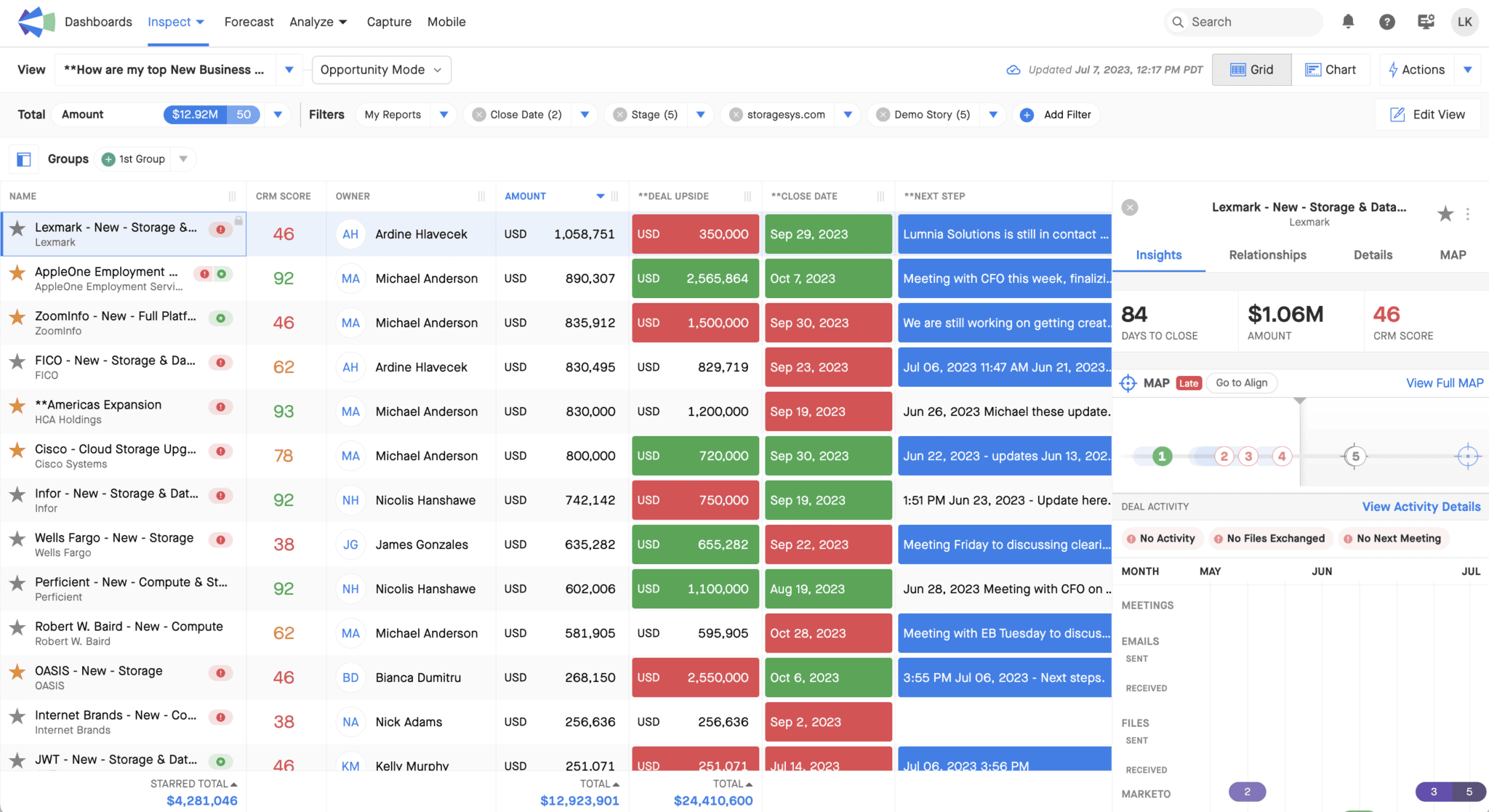Click the red alert icon on FICO row

click(220, 362)
